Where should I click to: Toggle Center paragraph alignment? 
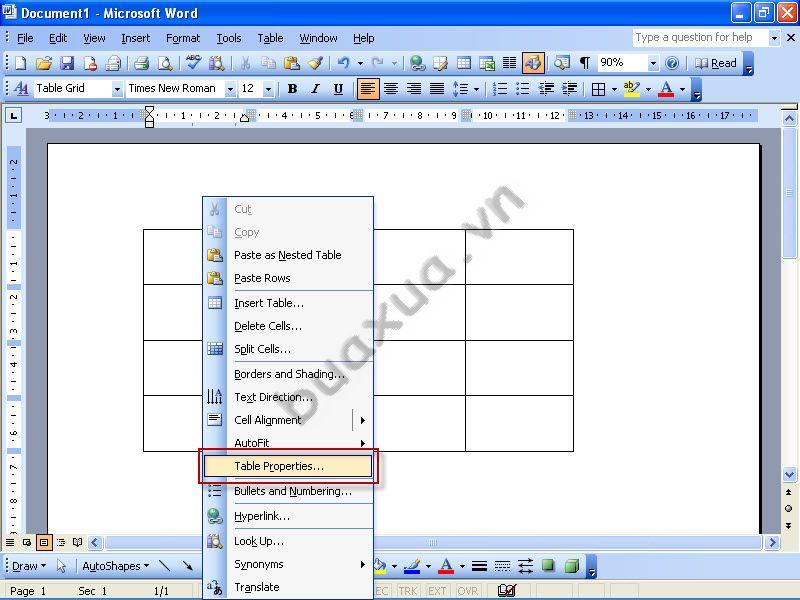tap(391, 89)
